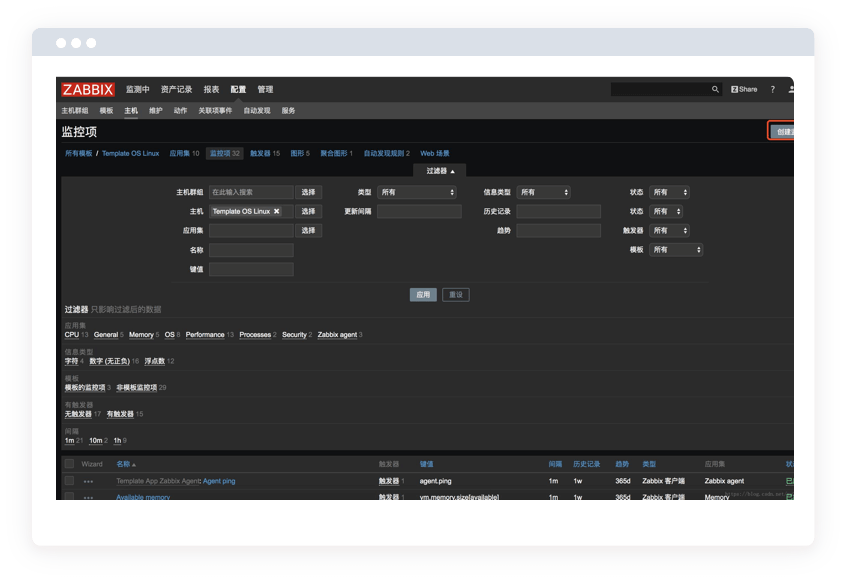Click the ZABBIX logo
This screenshot has height=580, width=846.
[88, 90]
